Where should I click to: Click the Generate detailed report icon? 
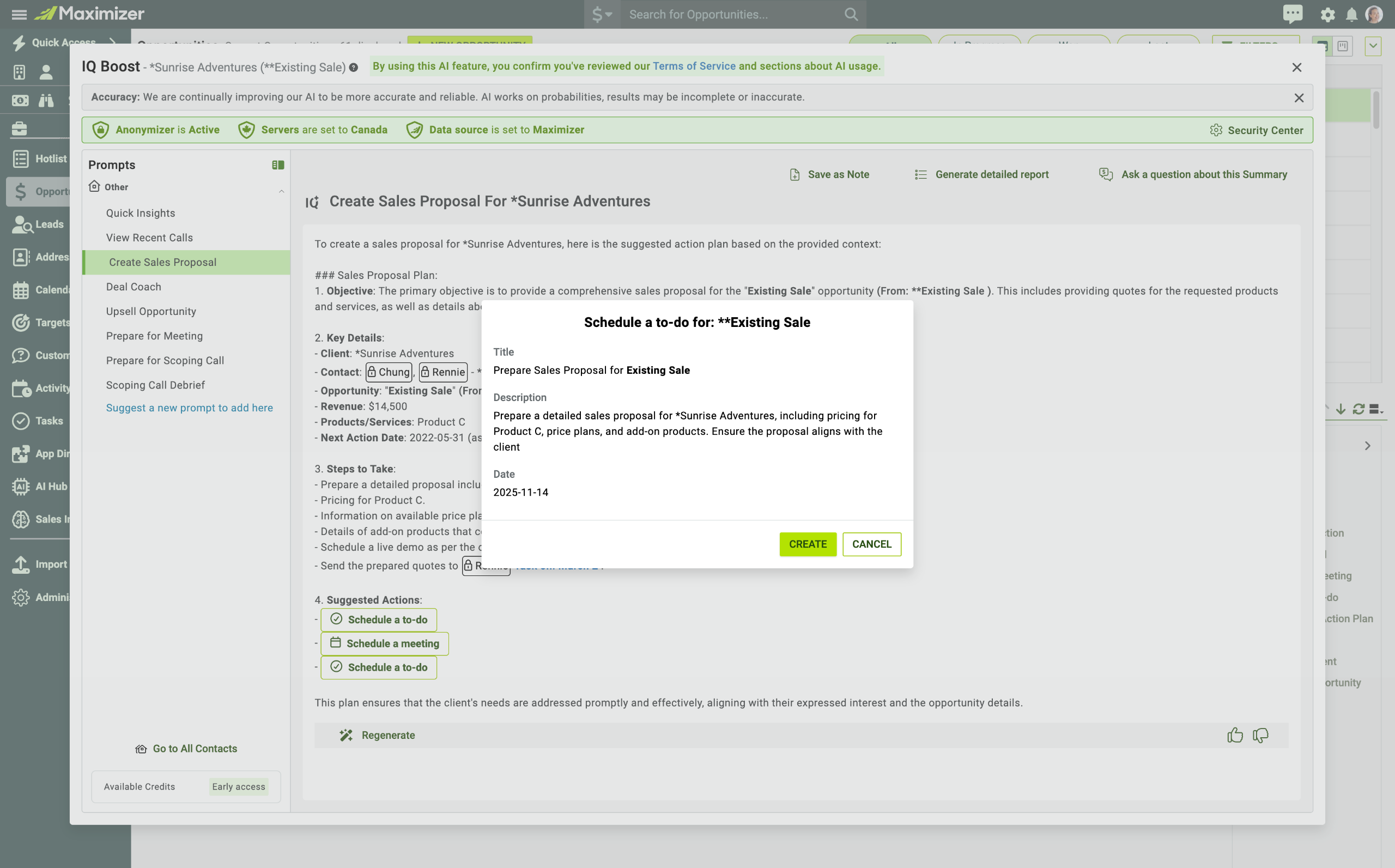[920, 174]
